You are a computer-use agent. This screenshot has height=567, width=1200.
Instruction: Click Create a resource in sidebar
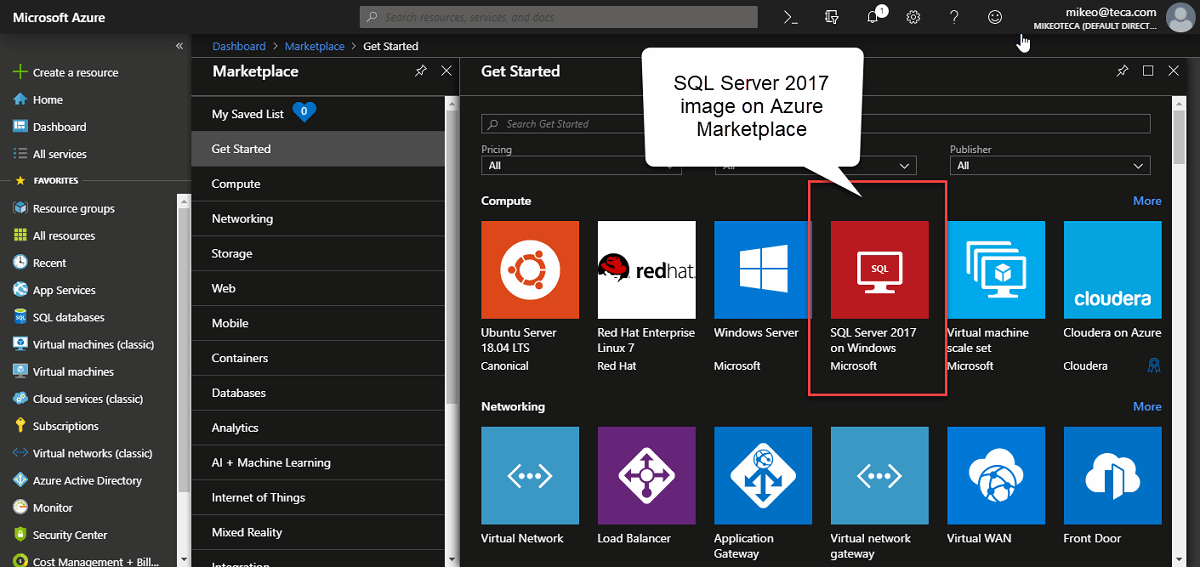click(75, 73)
